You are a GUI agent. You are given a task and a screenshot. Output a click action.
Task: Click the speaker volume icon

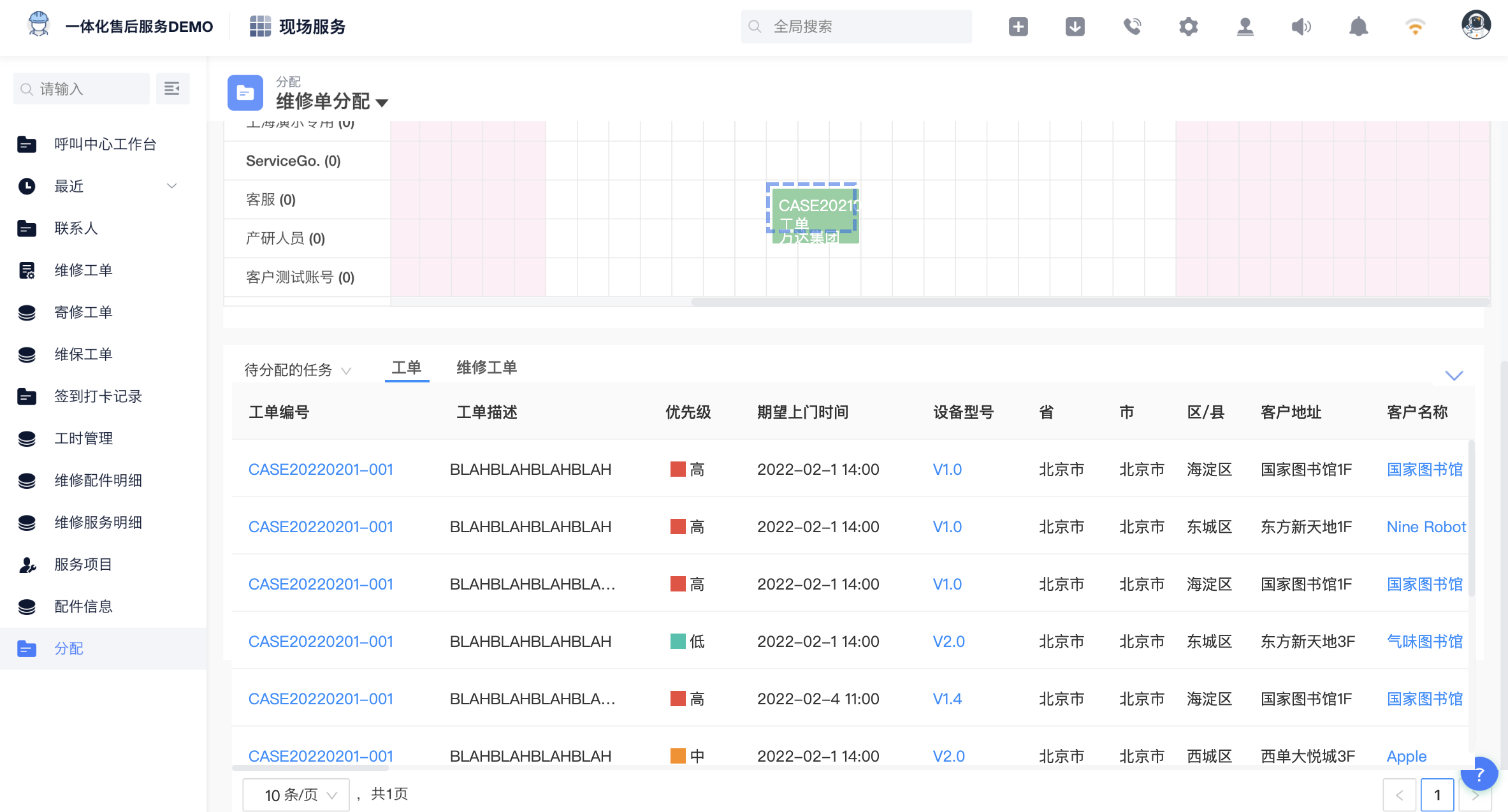(x=1301, y=27)
